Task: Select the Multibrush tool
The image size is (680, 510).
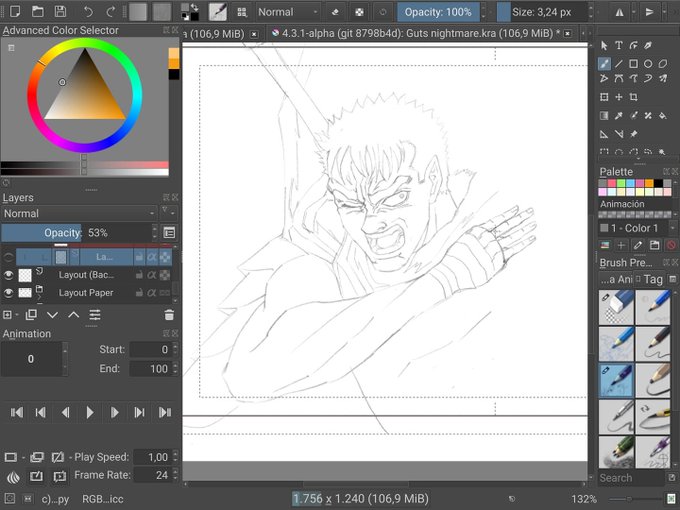Action: 663,78
